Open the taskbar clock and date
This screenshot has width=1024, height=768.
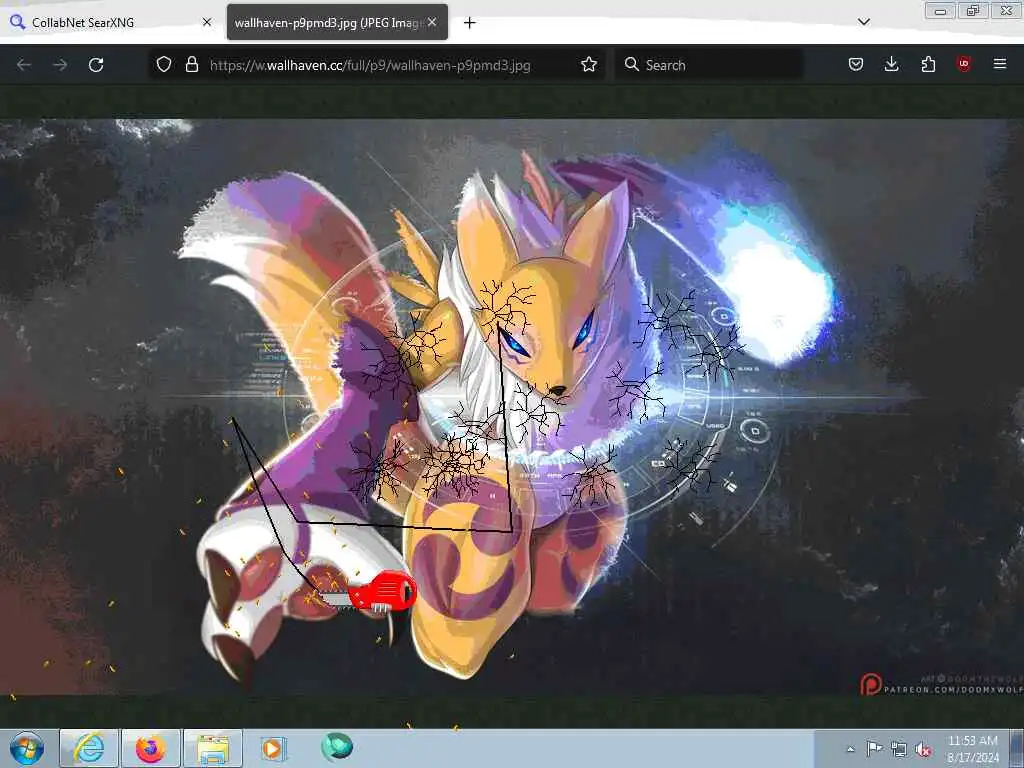[x=973, y=749]
